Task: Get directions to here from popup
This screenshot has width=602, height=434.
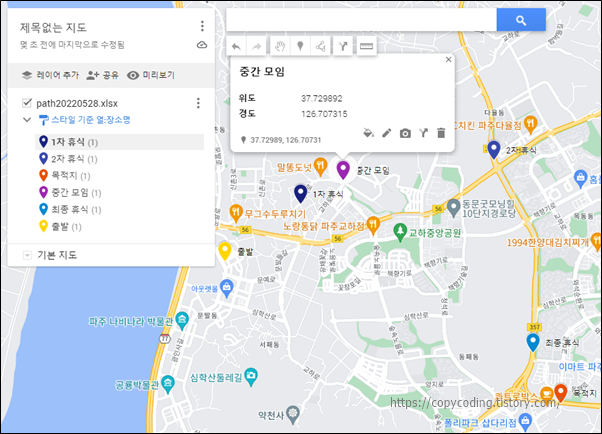Action: pyautogui.click(x=423, y=133)
